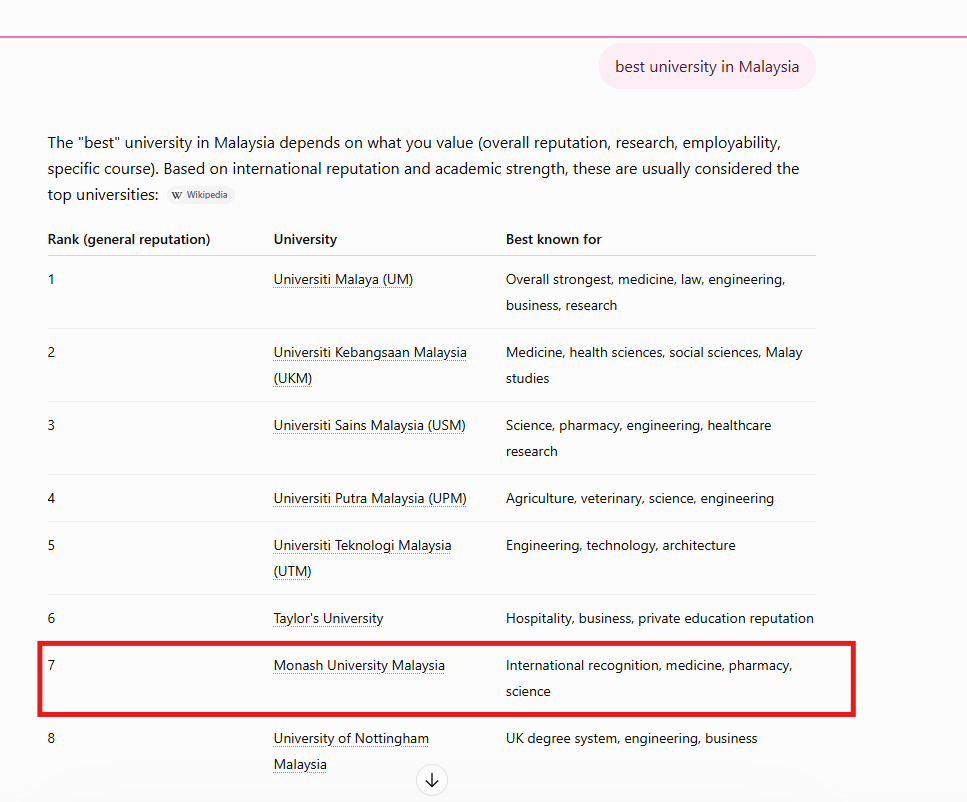Click the 'Rank (general reputation)' column header
Screen dimensions: 967x802
129,239
